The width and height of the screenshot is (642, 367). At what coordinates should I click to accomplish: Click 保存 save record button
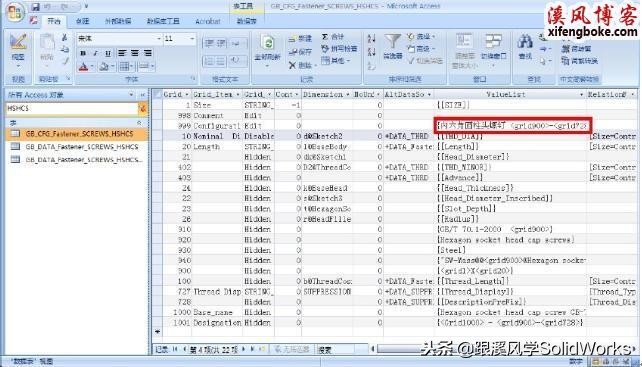point(300,52)
